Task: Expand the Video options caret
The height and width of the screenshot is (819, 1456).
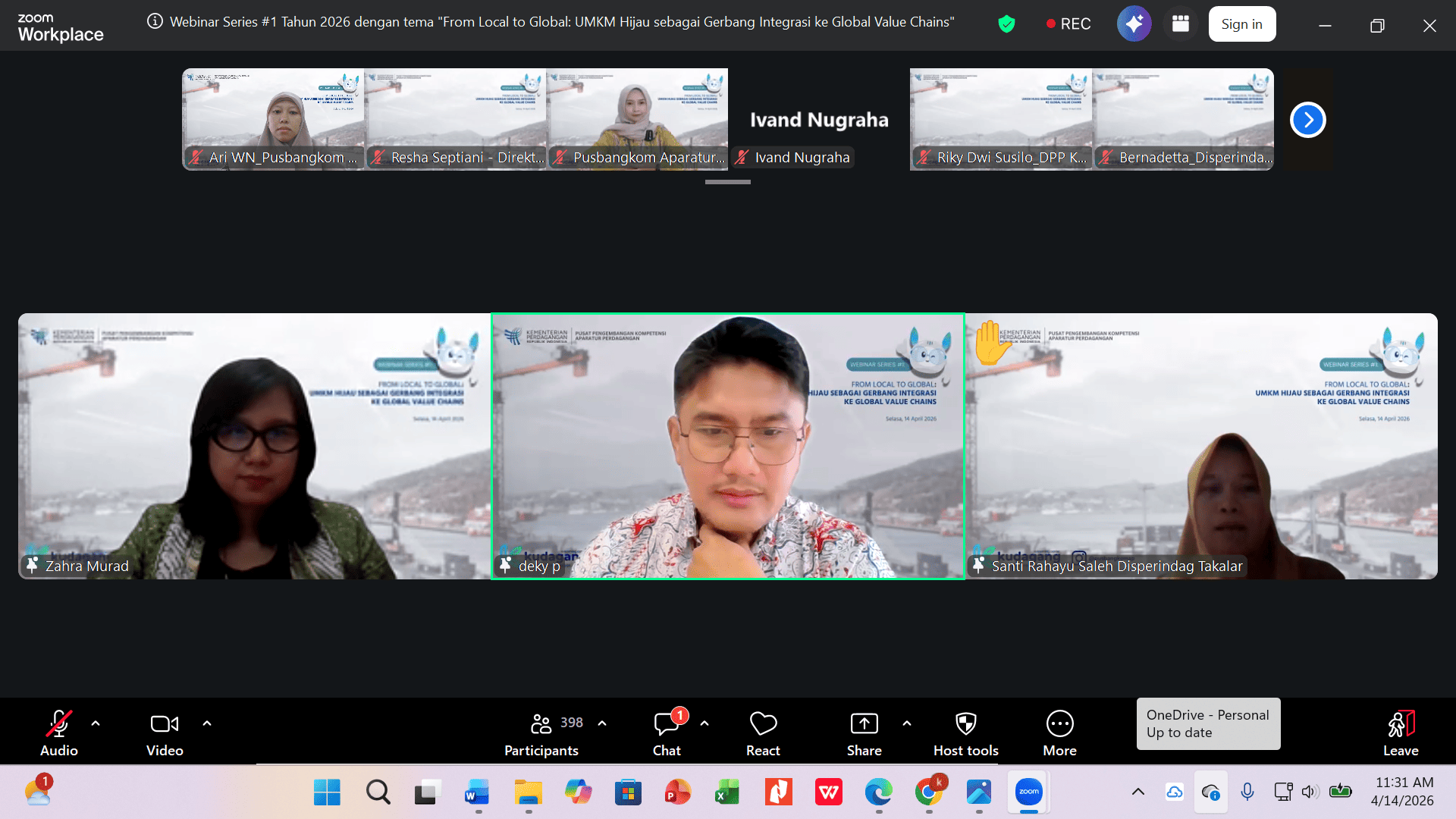Action: pos(207,723)
